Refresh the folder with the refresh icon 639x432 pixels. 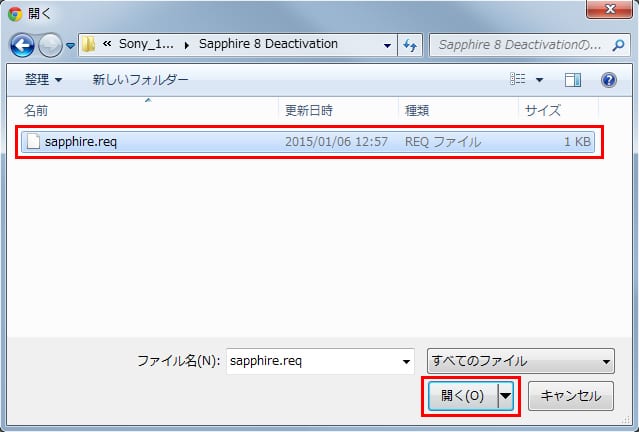[x=410, y=45]
